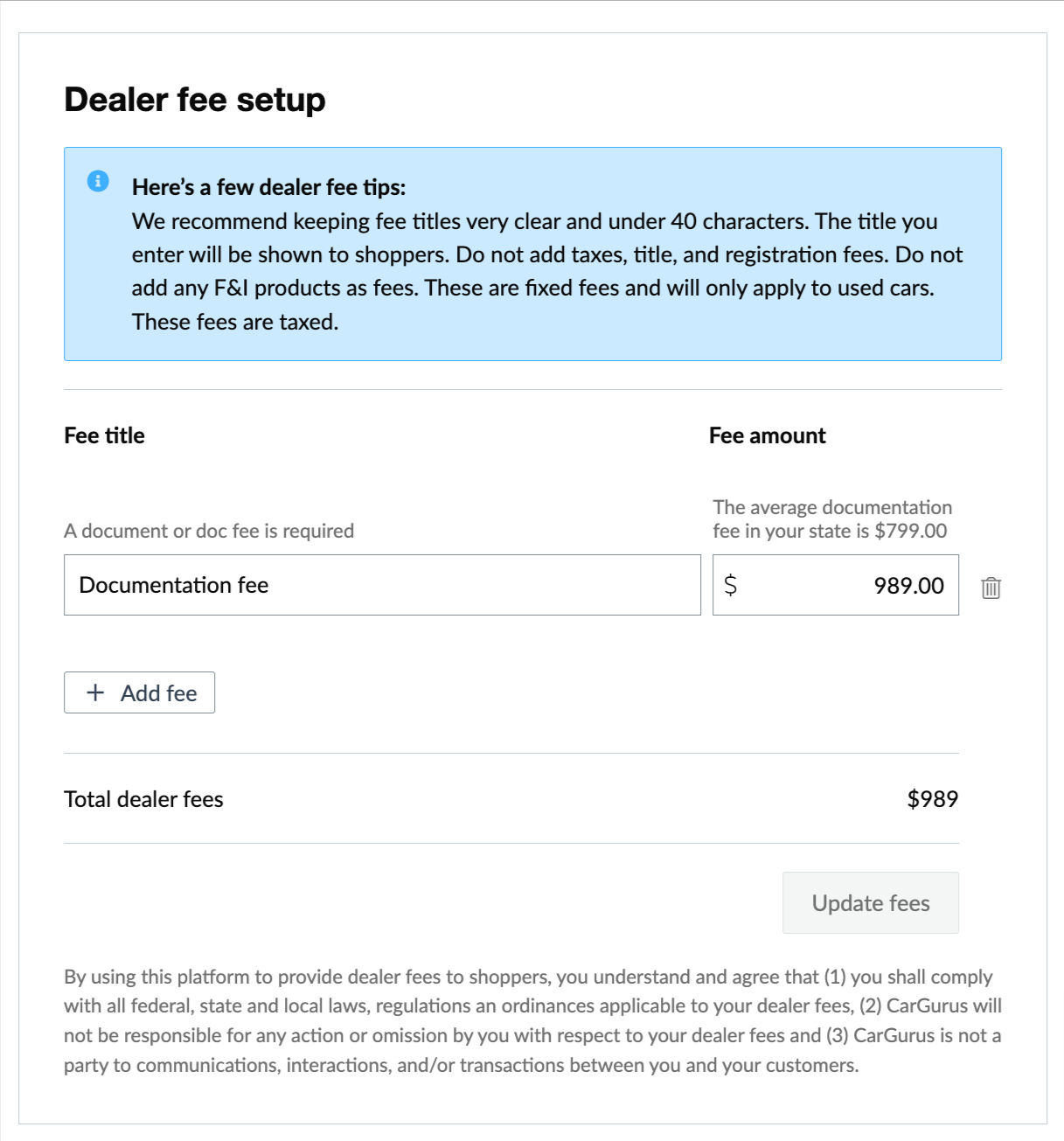
Task: Click the blue info icon in the tips banner
Action: coord(99,179)
